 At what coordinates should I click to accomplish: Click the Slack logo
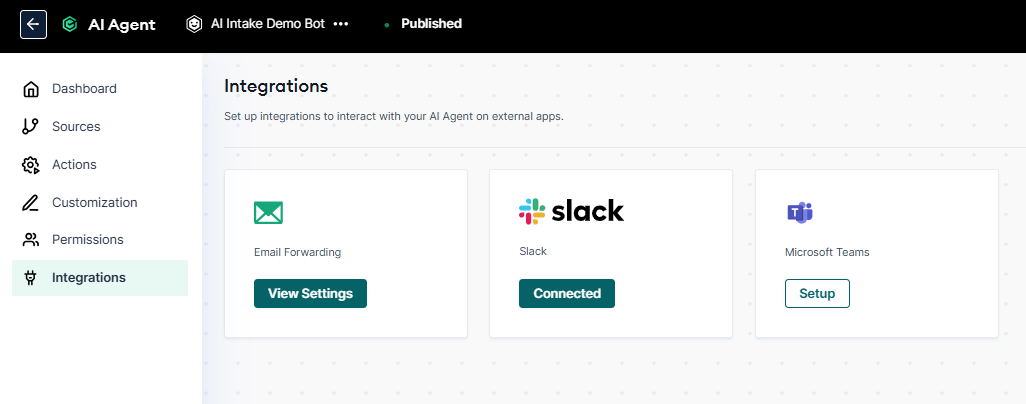point(571,211)
